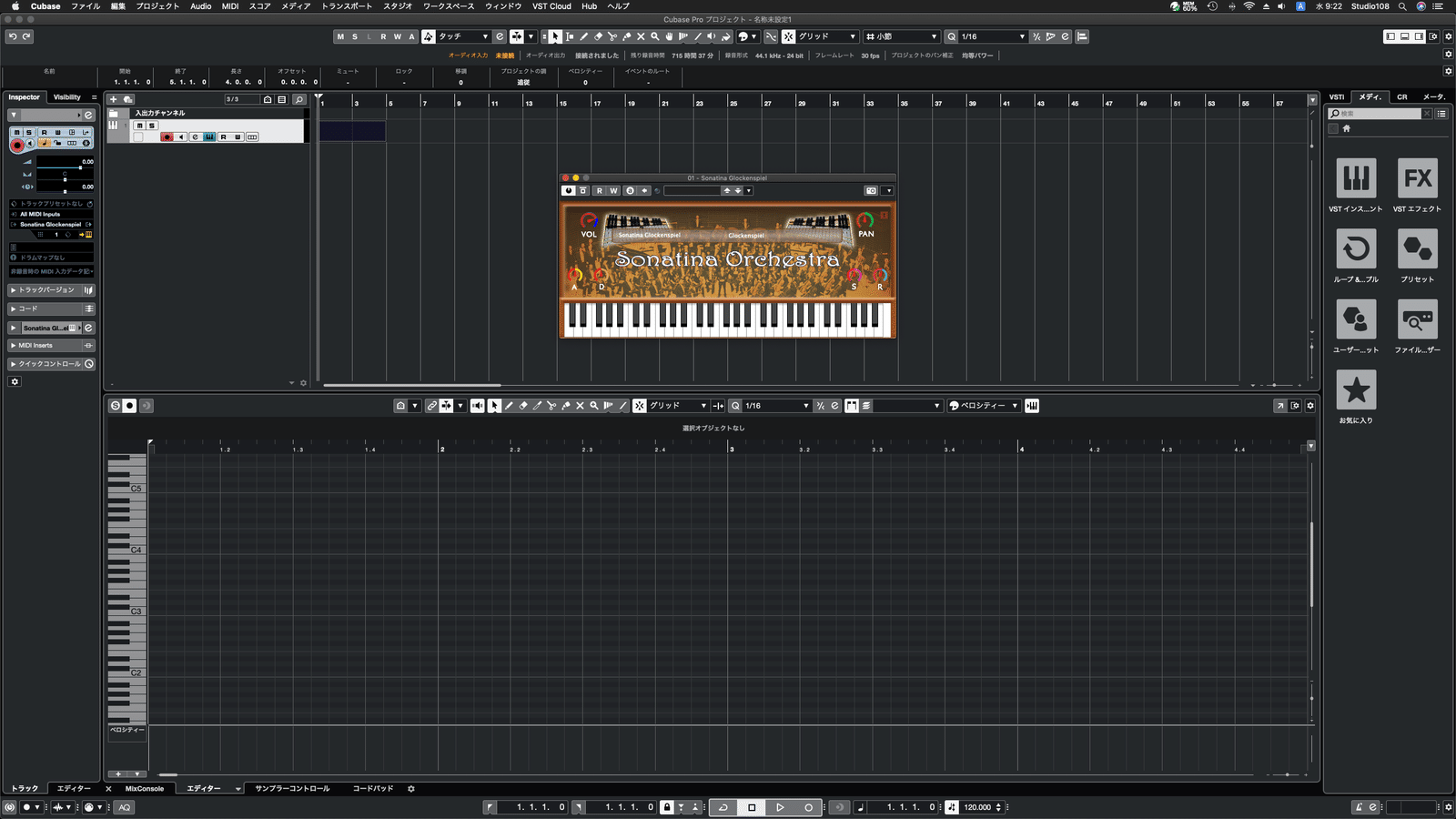This screenshot has width=1456, height=819.
Task: Open main toolbar snap type グリッド dropdown
Action: 827,36
